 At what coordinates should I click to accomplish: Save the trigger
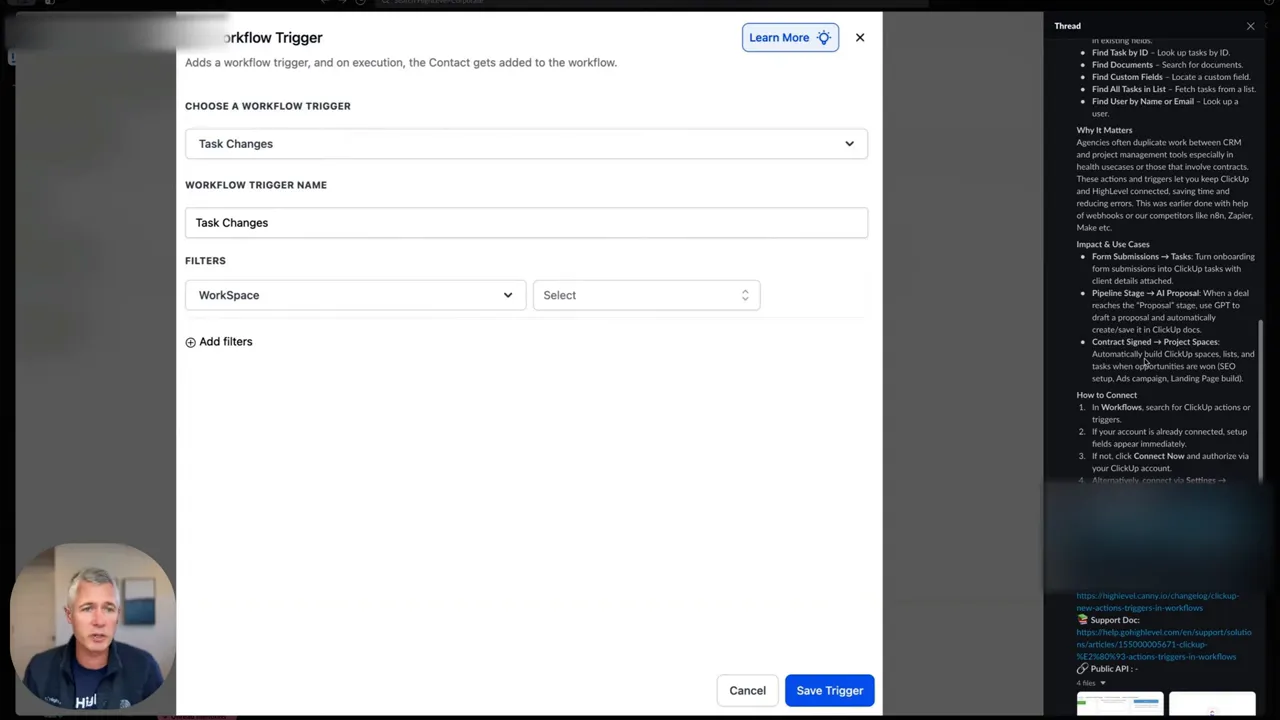829,691
